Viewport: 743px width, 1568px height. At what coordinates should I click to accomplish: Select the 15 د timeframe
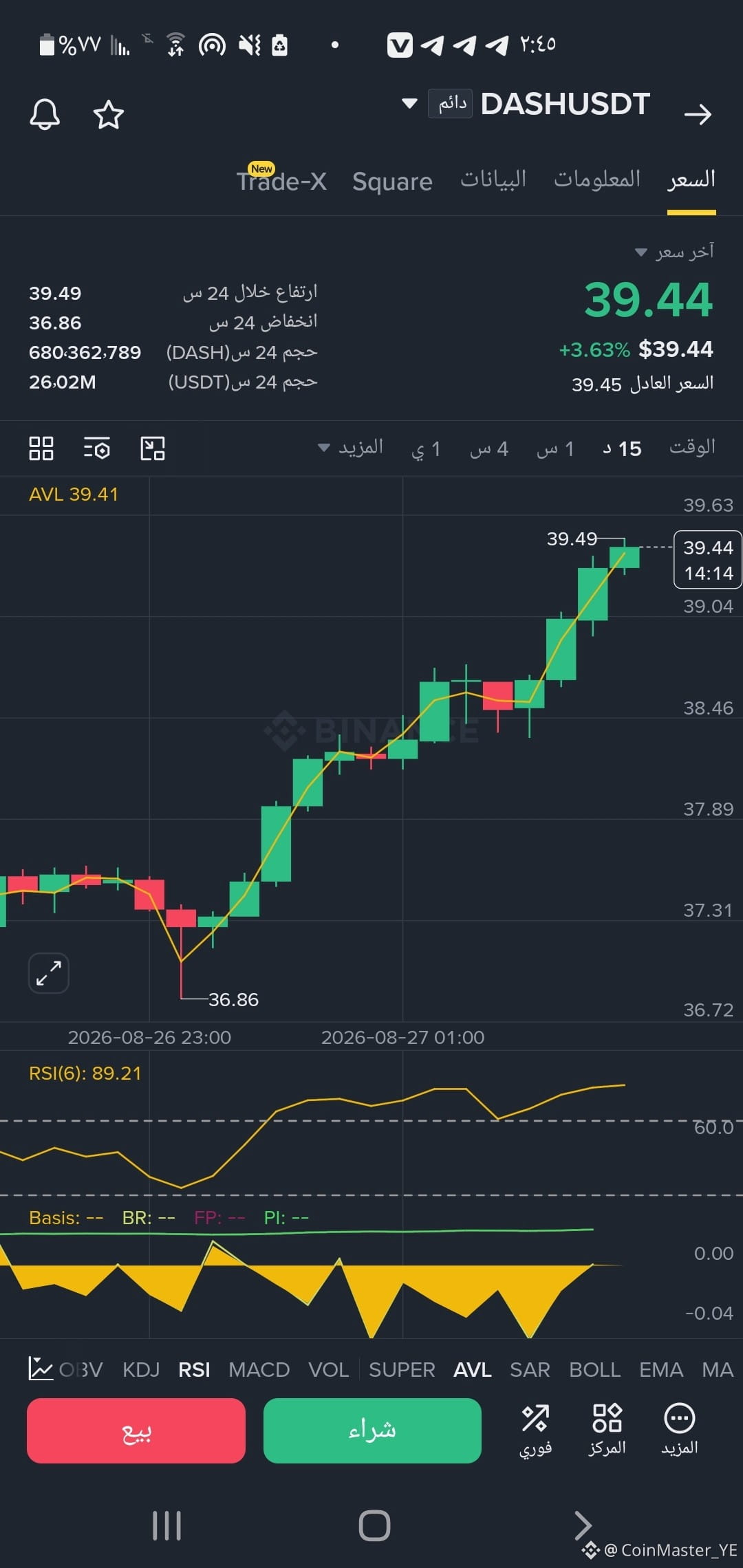pos(622,449)
